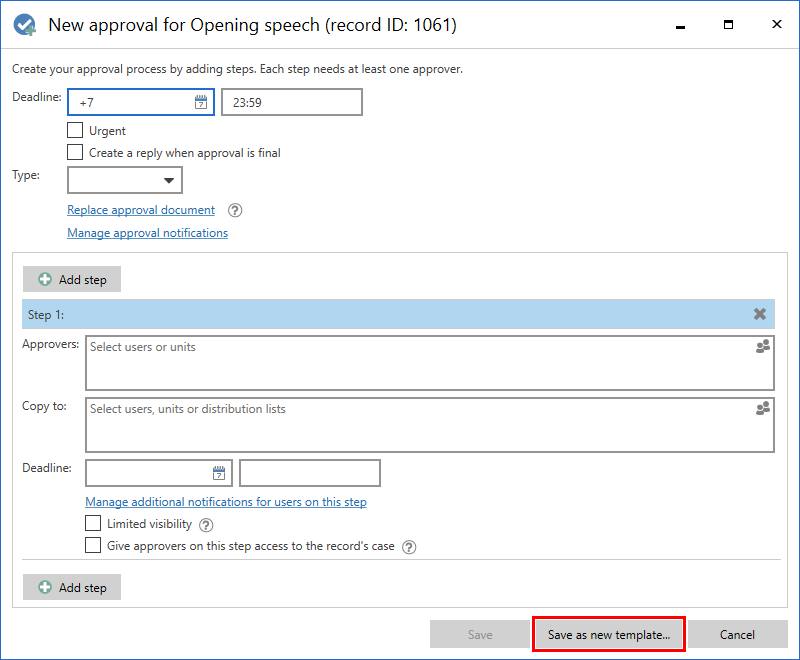
Task: Maximize the approval window
Action: click(729, 24)
